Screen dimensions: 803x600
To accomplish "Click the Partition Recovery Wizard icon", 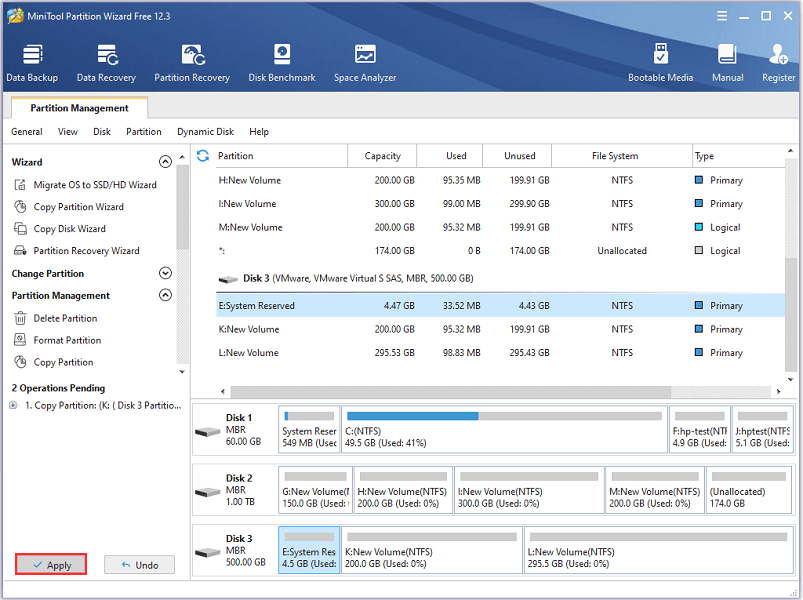I will [x=20, y=251].
